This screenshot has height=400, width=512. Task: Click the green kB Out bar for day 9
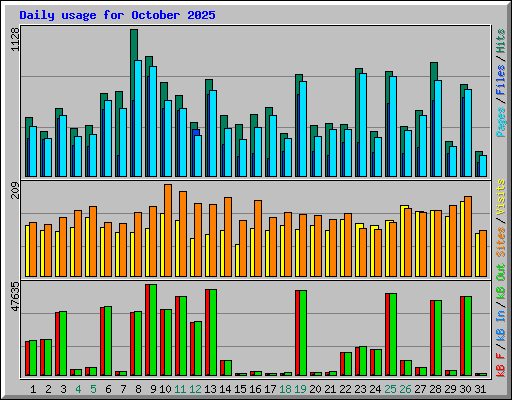pos(153,330)
